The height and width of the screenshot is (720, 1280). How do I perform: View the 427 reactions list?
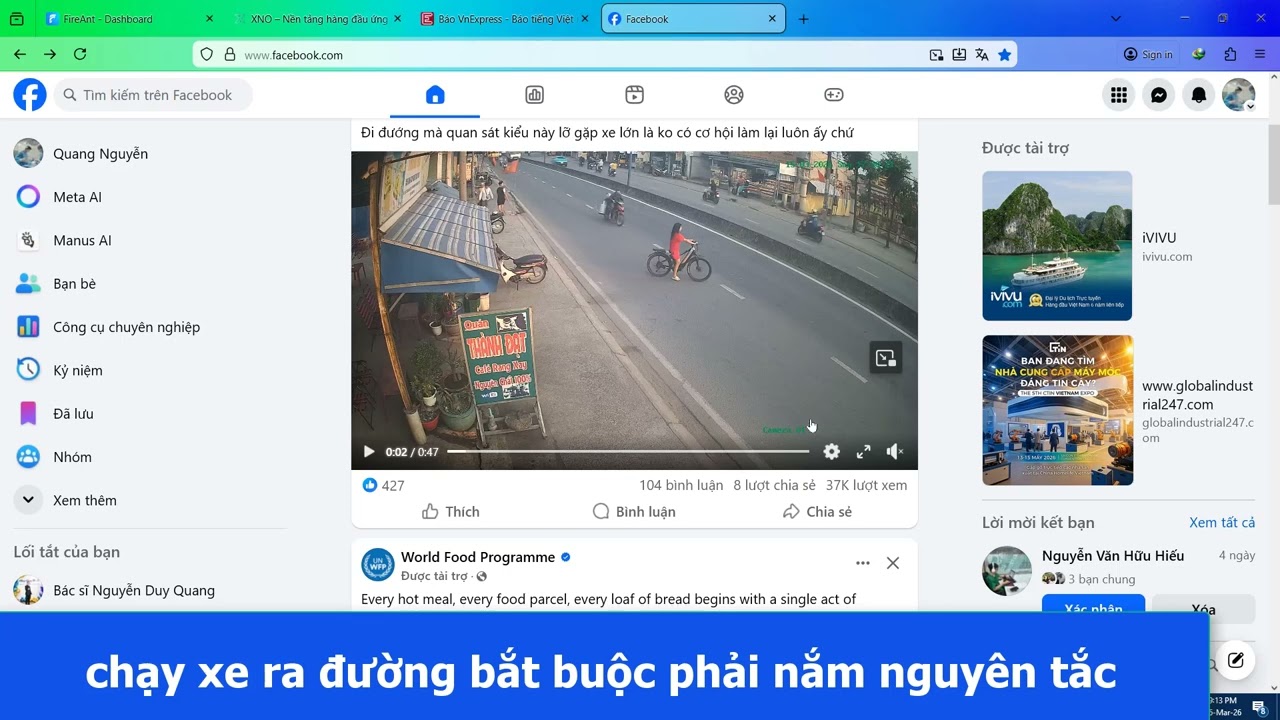(x=384, y=485)
